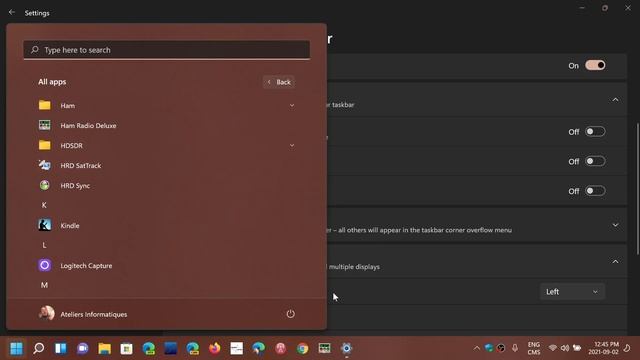Click the letter L section header
The height and width of the screenshot is (360, 640).
coord(44,245)
